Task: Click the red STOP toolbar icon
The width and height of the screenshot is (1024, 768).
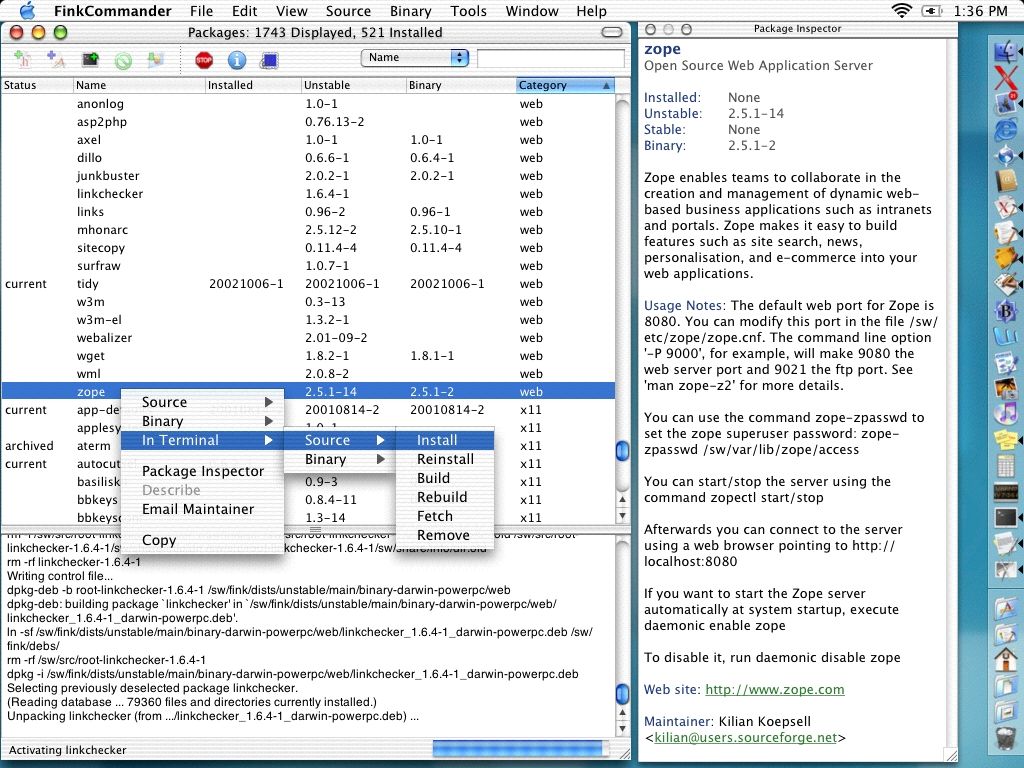Action: (x=204, y=60)
